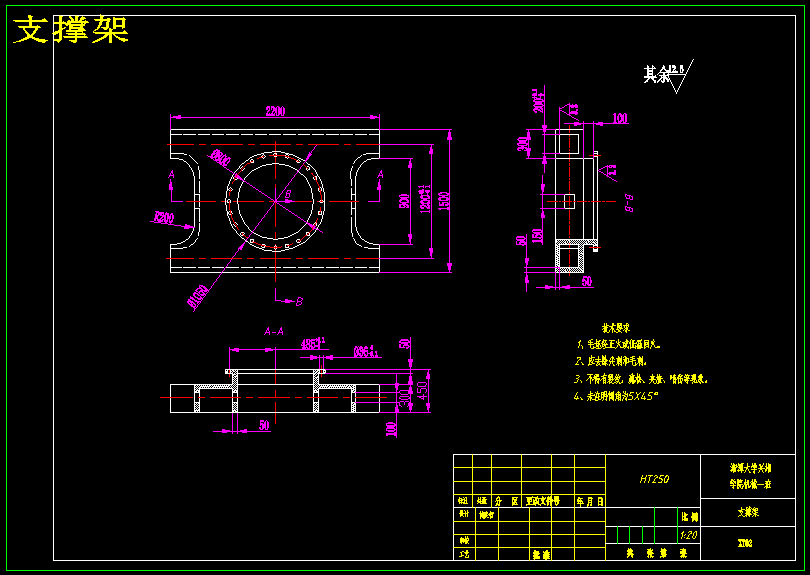Screen dimensions: 810x575
Task: Select the rotated "B-B" section label
Action: point(629,203)
